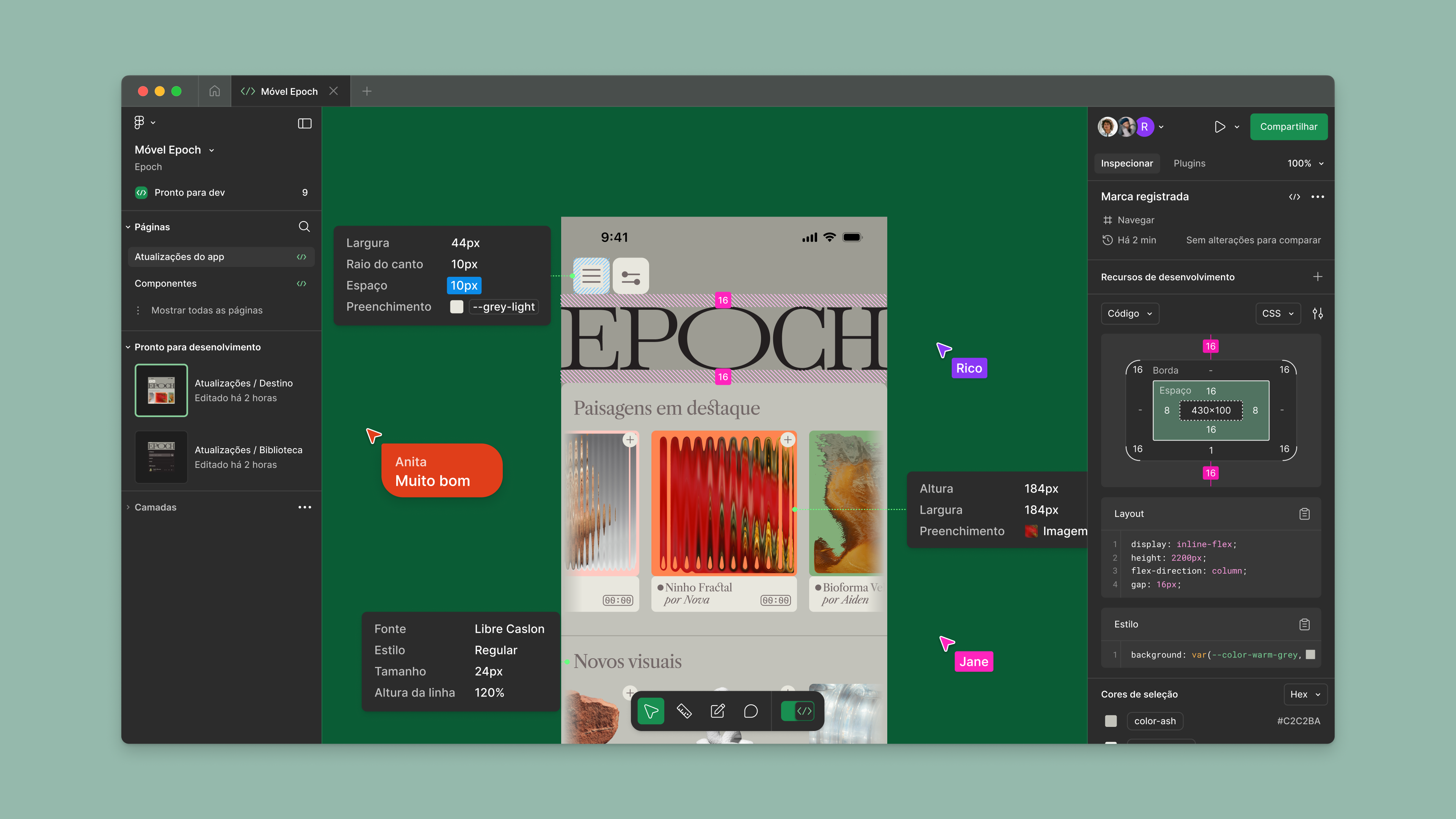Click the red Ninho Fractal image
Screen dimensions: 1456x819
(x=723, y=503)
